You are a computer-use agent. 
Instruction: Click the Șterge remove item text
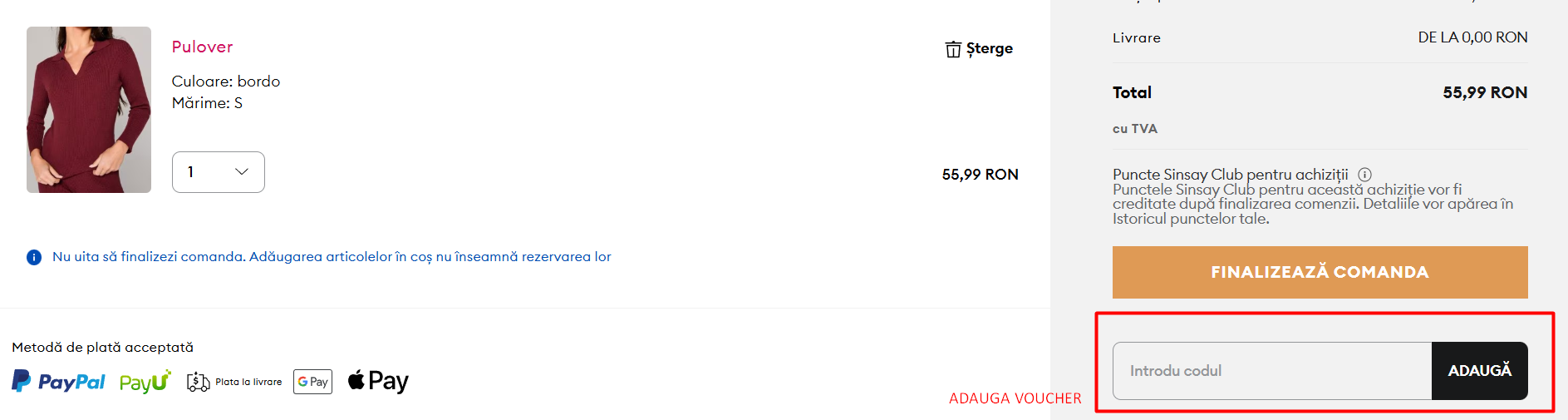(x=990, y=48)
